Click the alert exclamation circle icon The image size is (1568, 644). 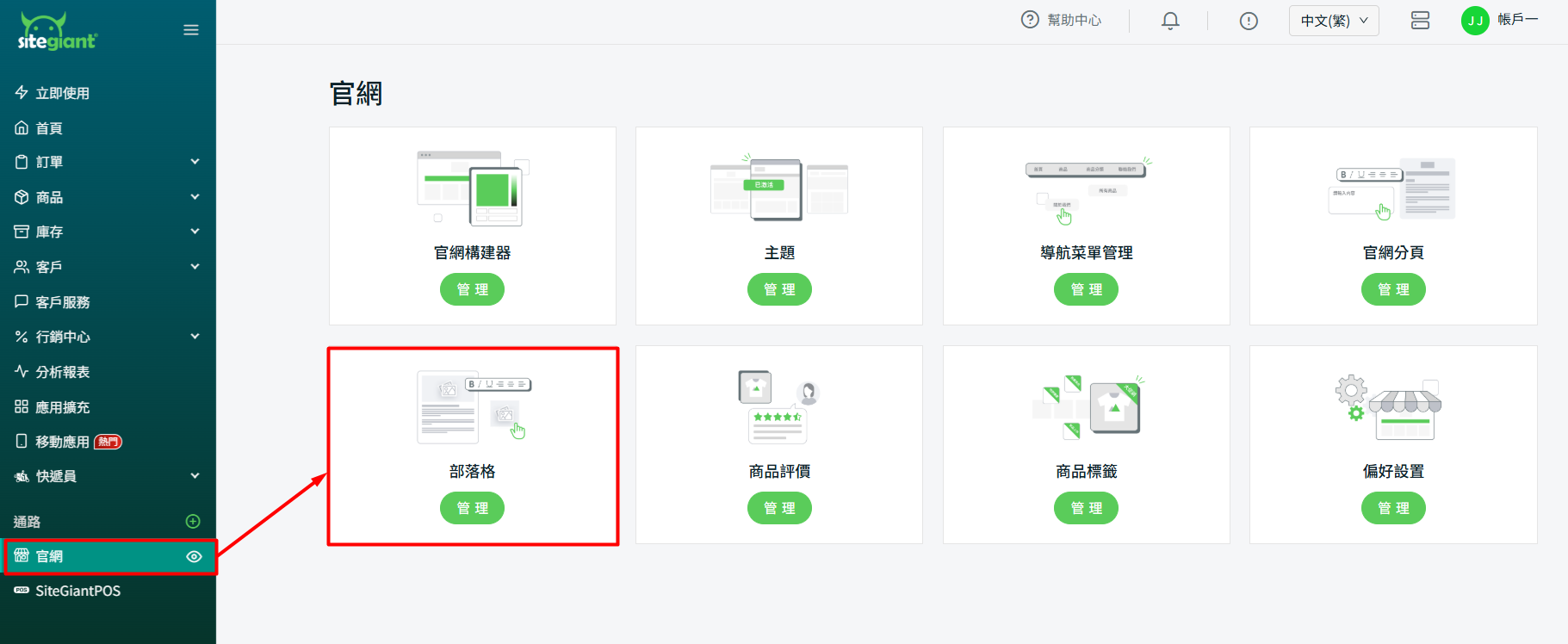click(x=1248, y=21)
